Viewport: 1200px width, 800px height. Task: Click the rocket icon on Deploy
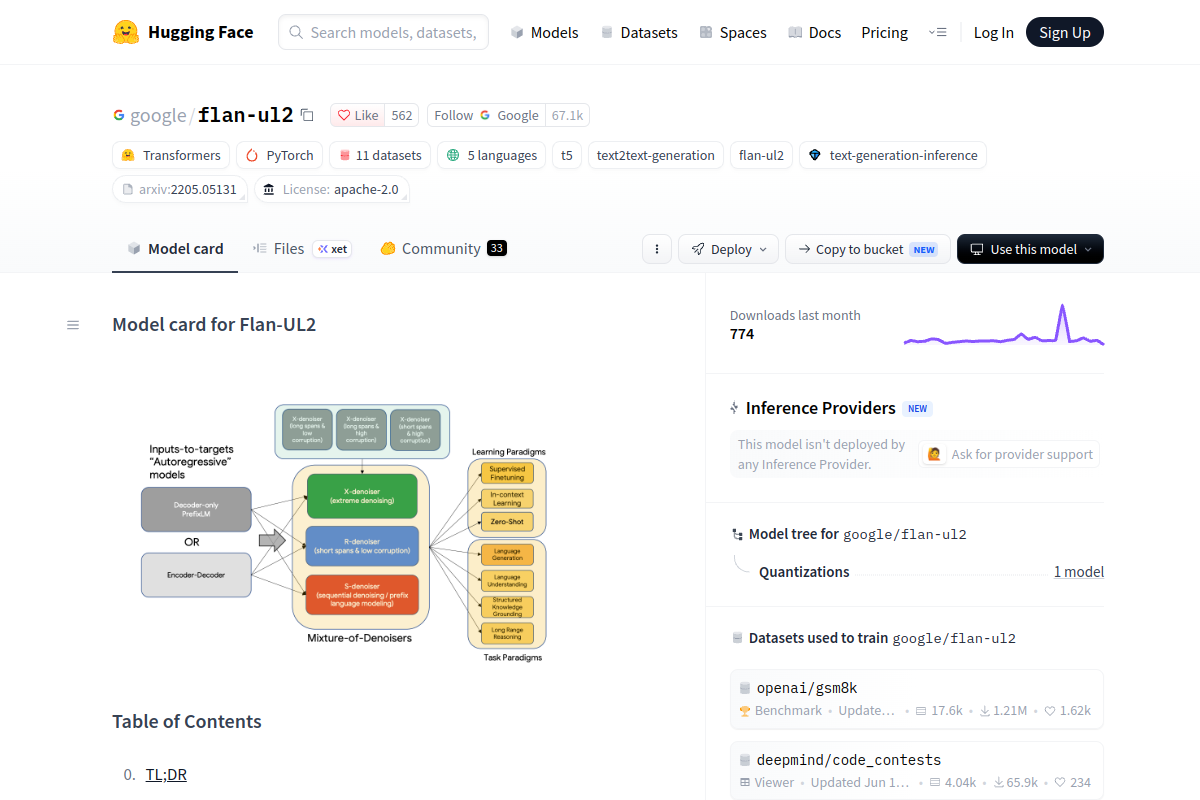(x=697, y=249)
